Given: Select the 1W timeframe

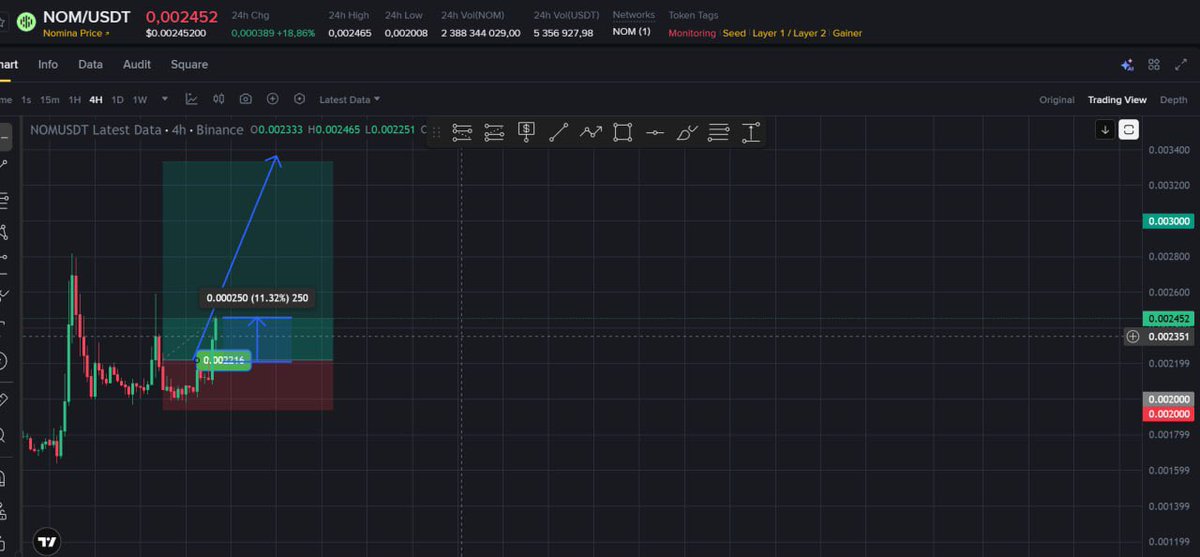Looking at the screenshot, I should click(x=140, y=100).
